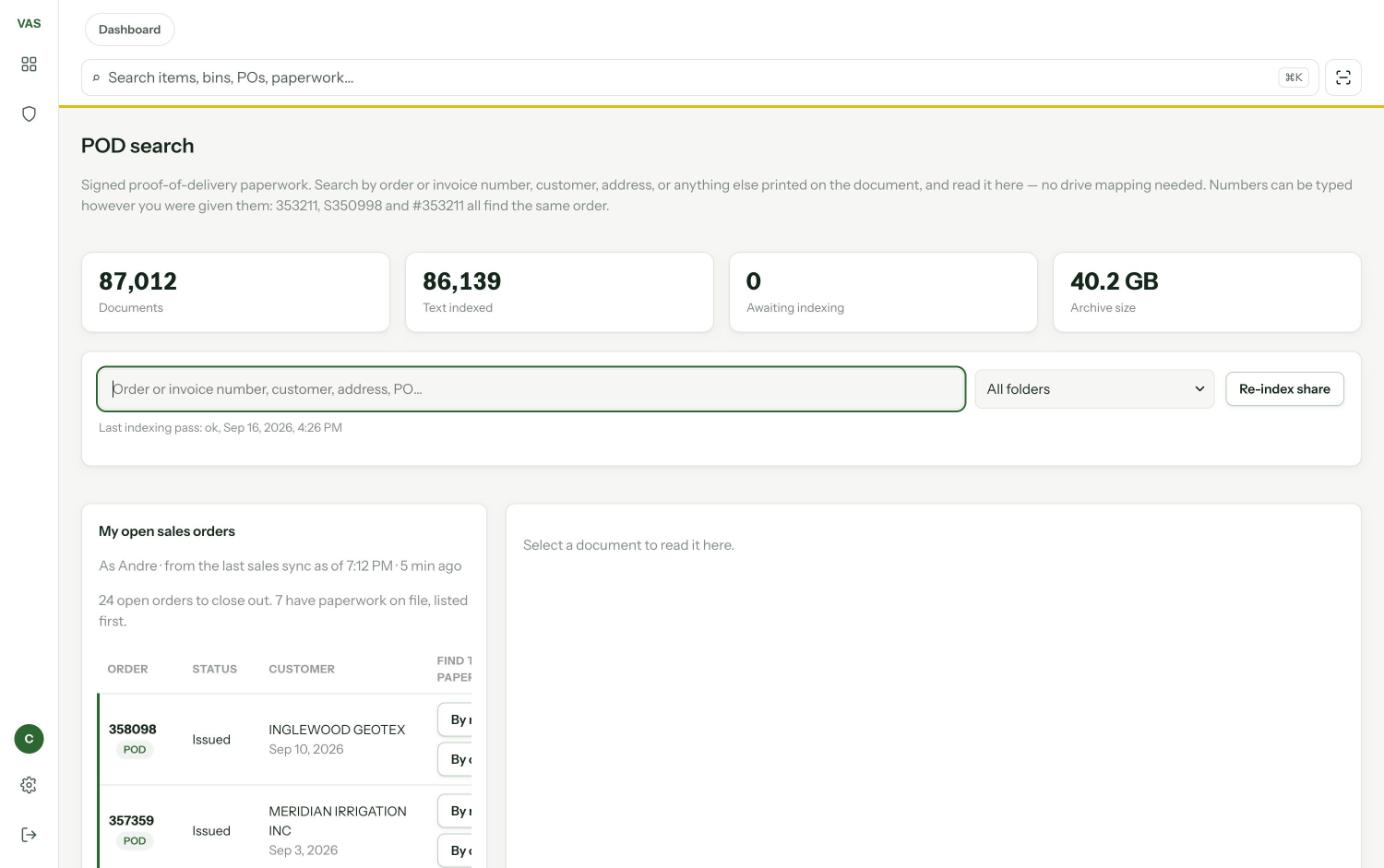Click the "My open sales orders" heading
This screenshot has width=1384, height=868.
click(167, 531)
